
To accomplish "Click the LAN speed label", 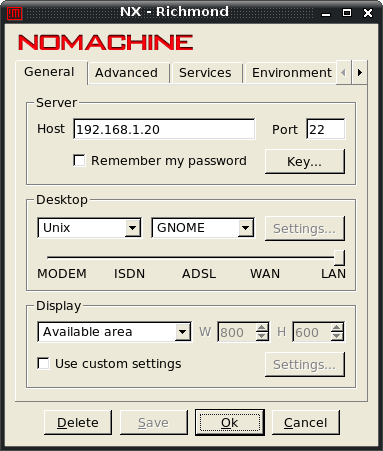I will click(x=333, y=274).
